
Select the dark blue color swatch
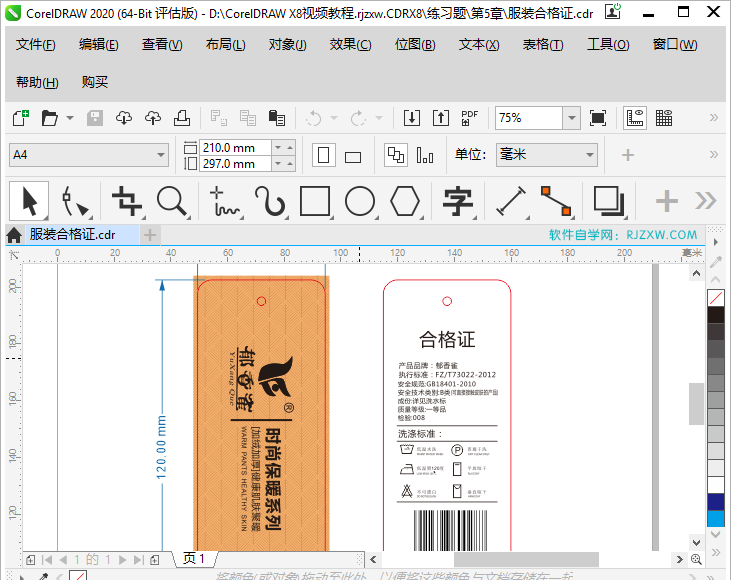coord(716,502)
